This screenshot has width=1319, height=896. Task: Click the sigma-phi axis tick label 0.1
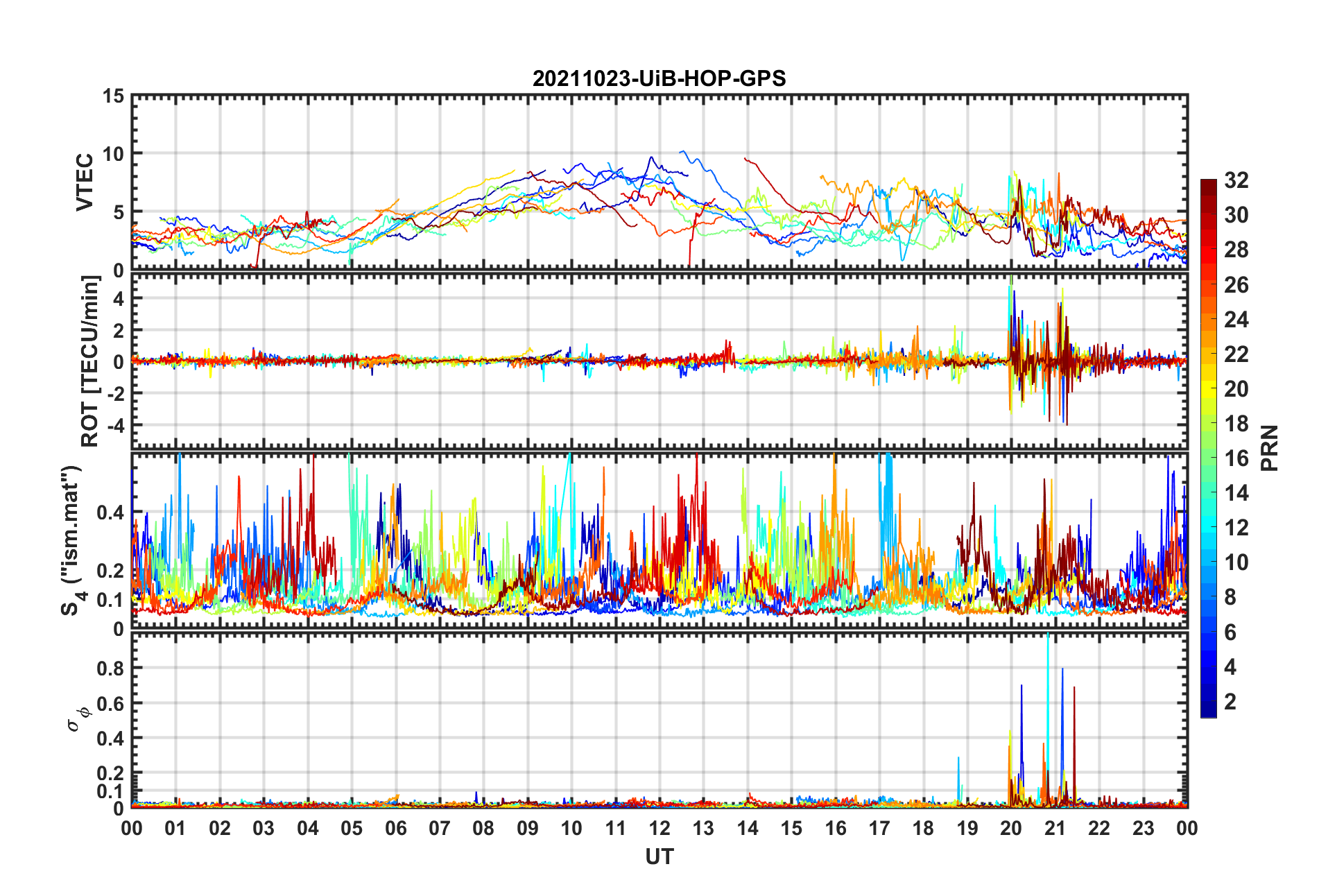click(110, 791)
